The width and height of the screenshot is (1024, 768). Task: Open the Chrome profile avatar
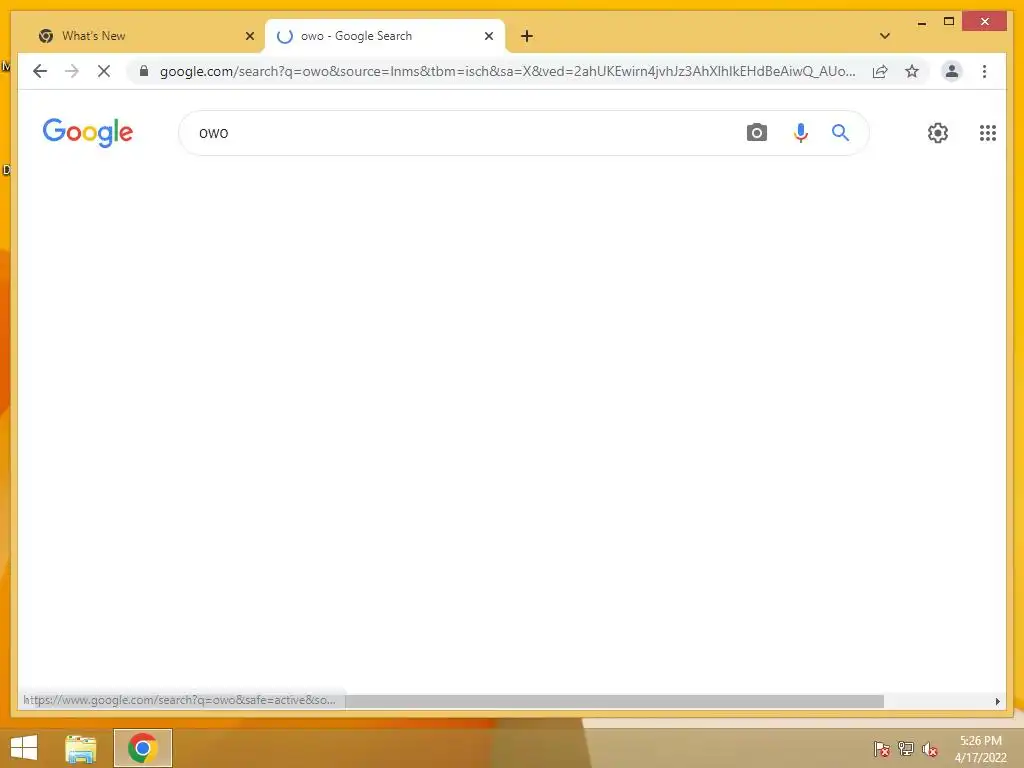[x=952, y=71]
